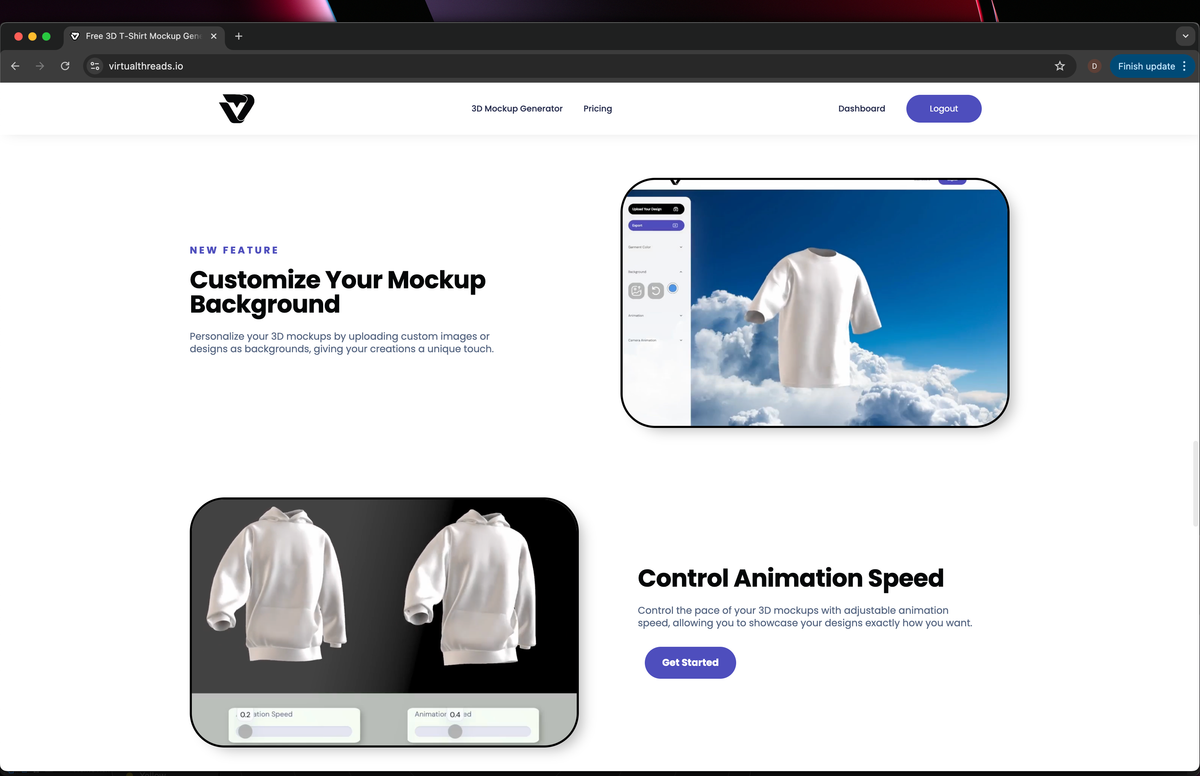Open Chrome's three-dot menu
Image resolution: width=1200 pixels, height=776 pixels.
[1185, 66]
